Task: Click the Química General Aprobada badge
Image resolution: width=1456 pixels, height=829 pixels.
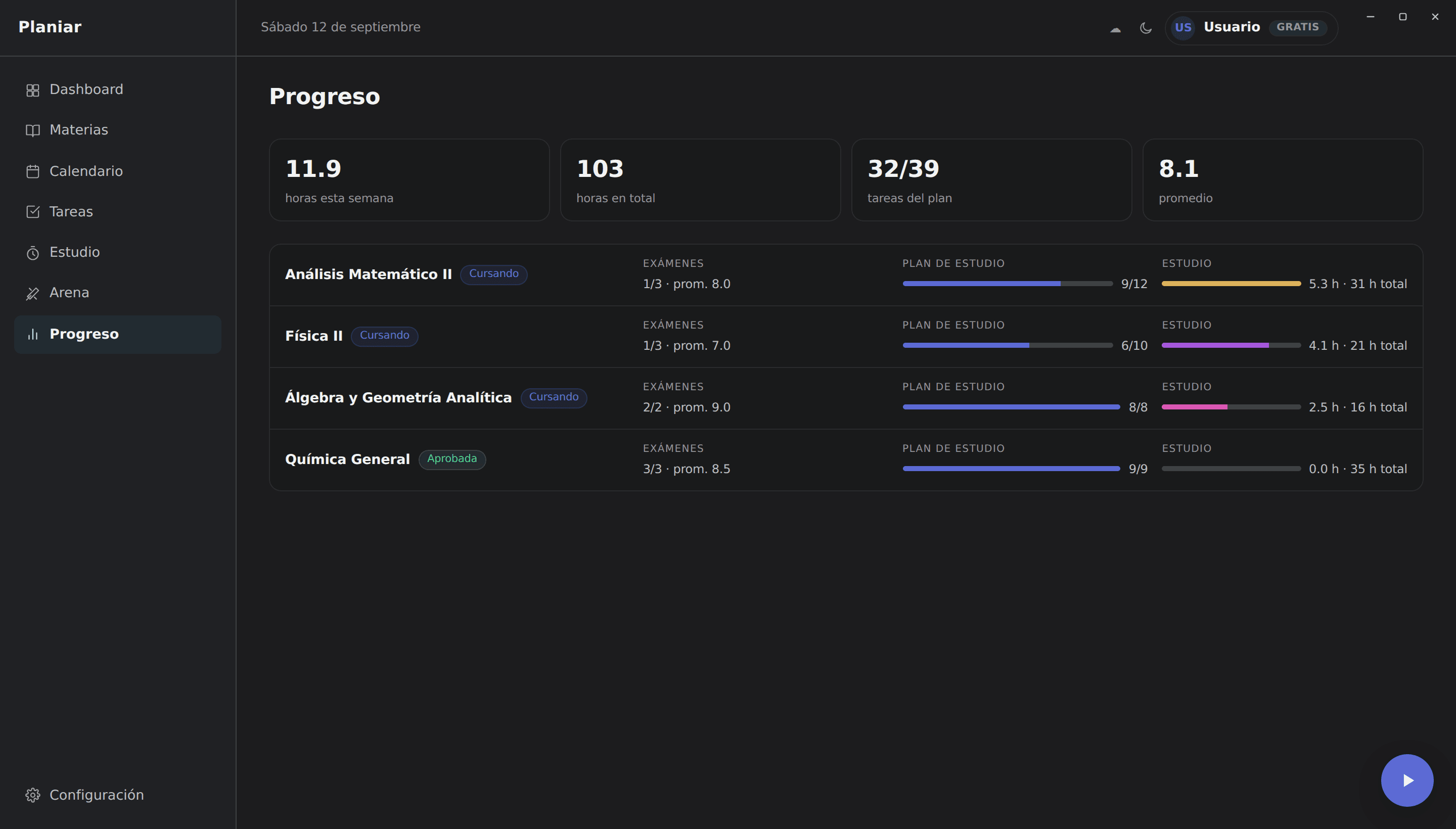Action: pos(452,459)
